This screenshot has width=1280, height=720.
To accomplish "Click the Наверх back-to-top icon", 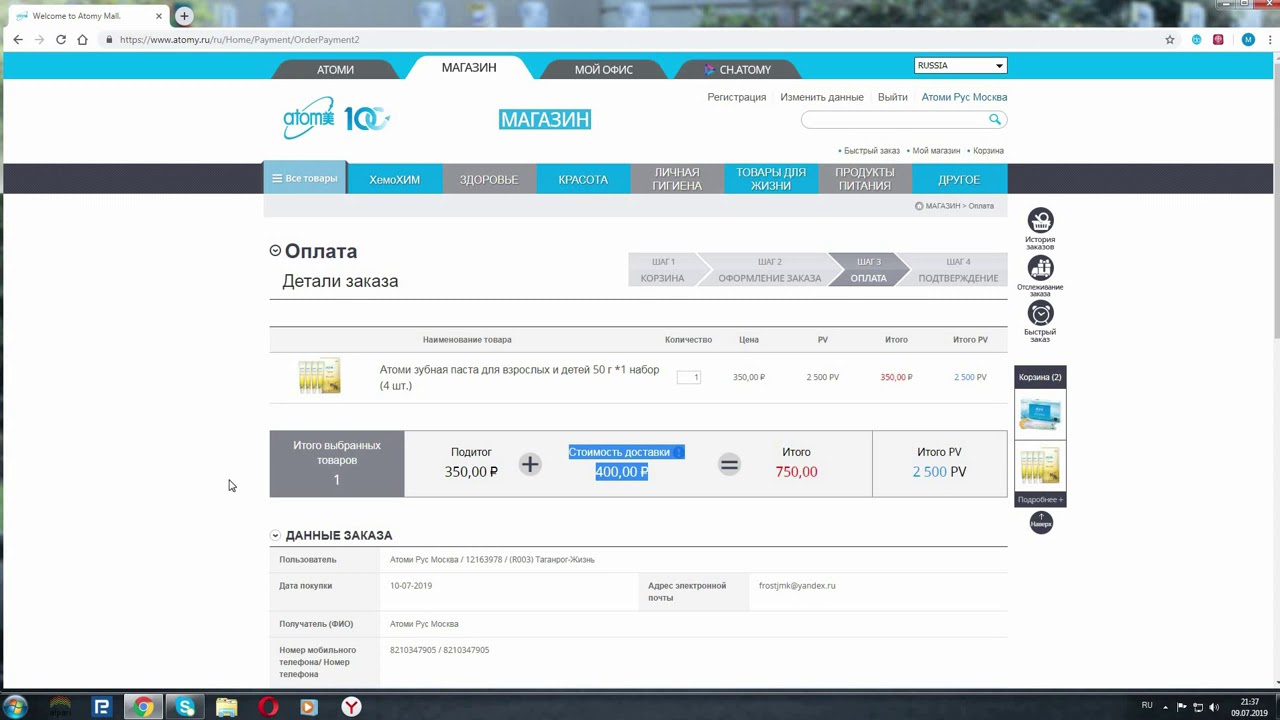I will (1041, 523).
